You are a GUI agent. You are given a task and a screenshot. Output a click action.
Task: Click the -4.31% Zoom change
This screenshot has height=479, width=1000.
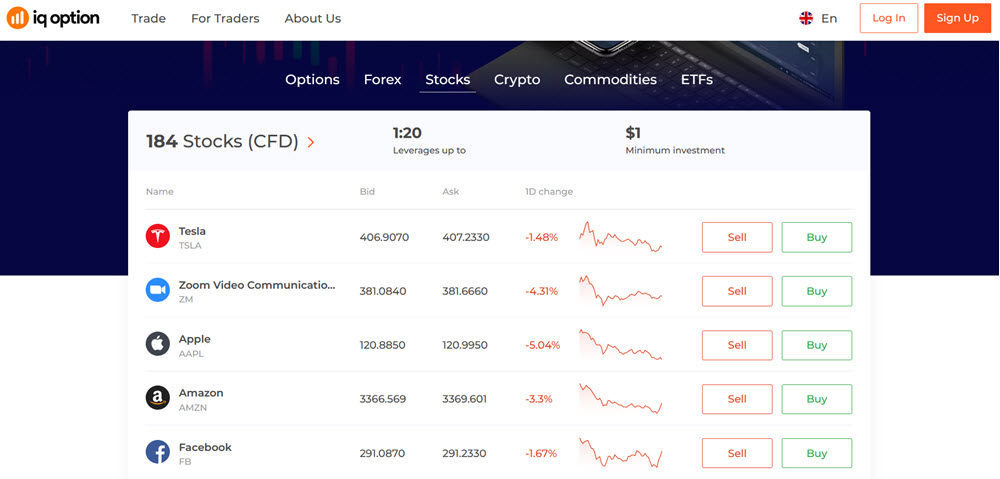(x=541, y=291)
